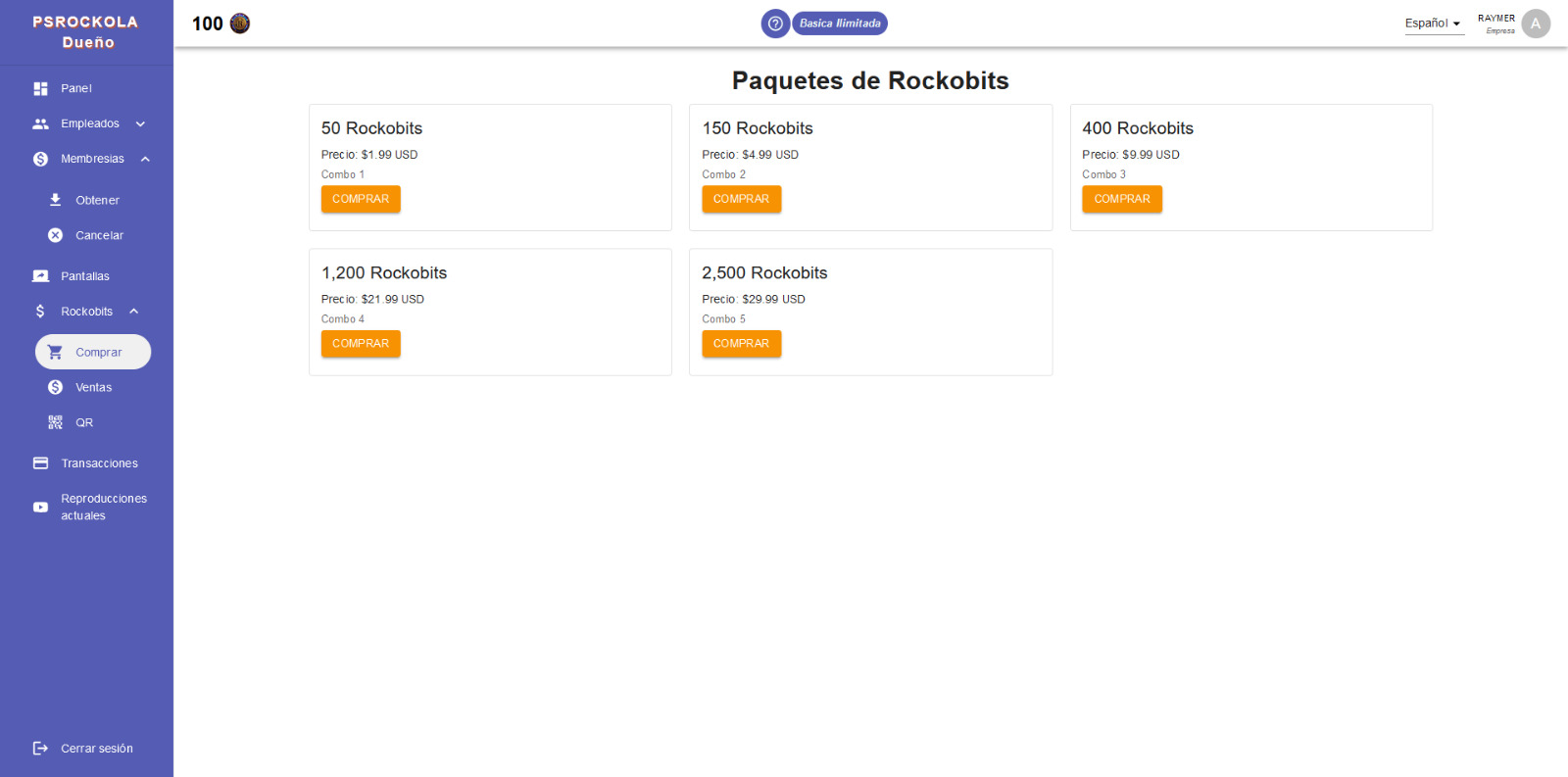Click 'Combo 2' label
1568x777 pixels.
(723, 174)
